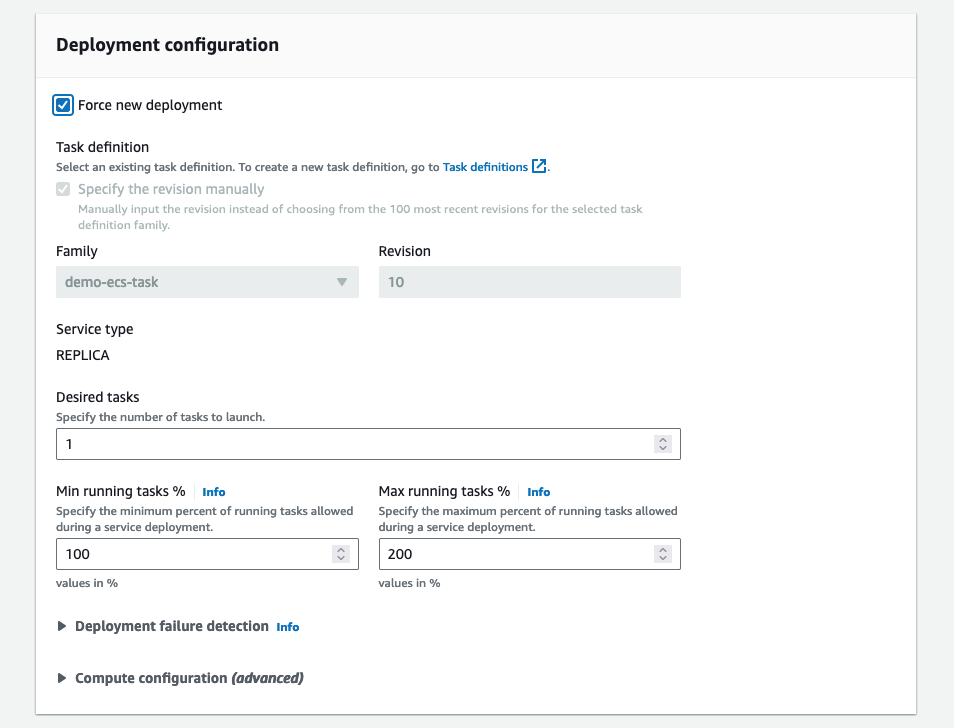Open Info for Max running tasks %

pos(539,492)
